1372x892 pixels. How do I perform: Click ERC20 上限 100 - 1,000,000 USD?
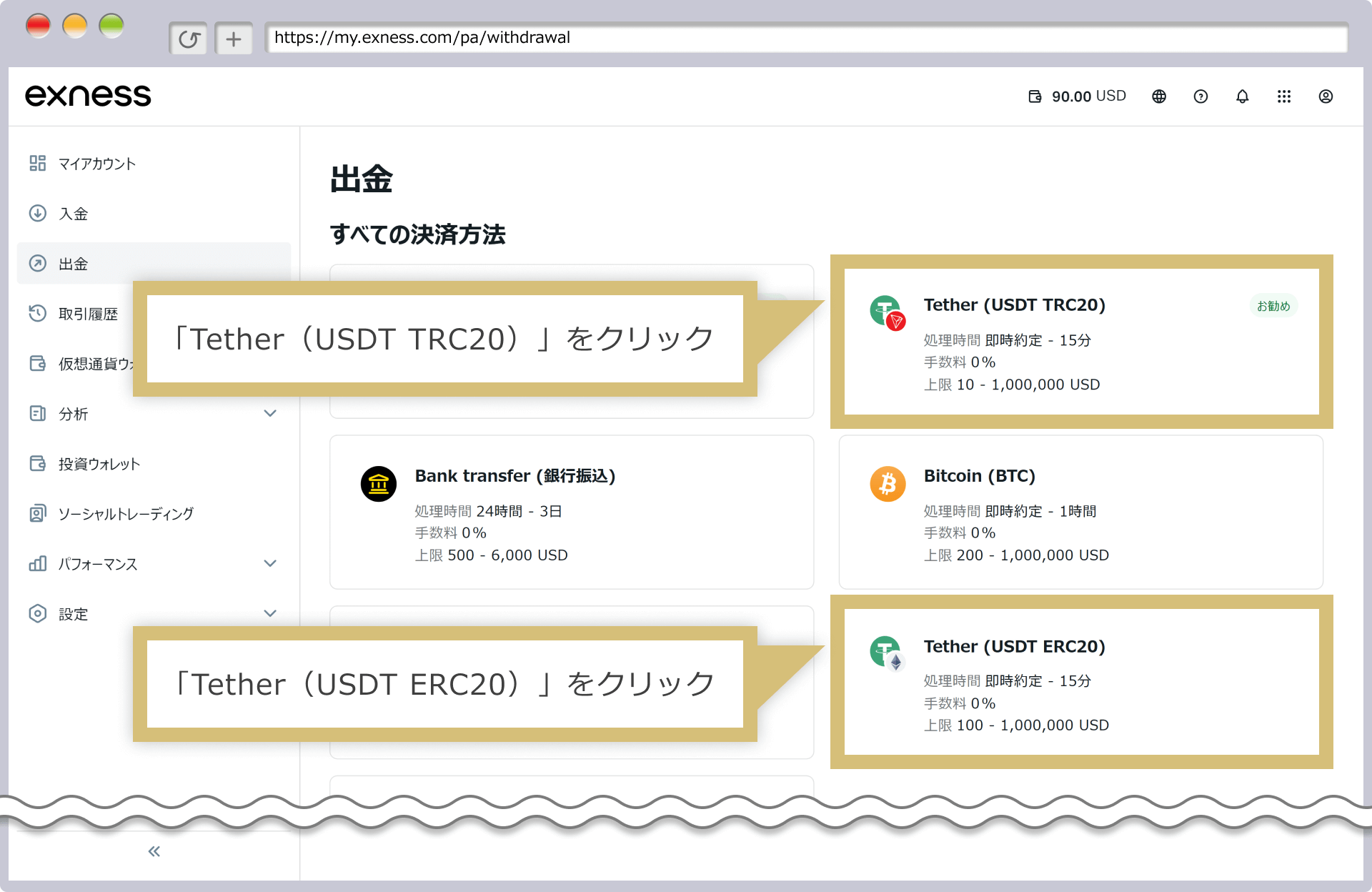[x=1016, y=725]
